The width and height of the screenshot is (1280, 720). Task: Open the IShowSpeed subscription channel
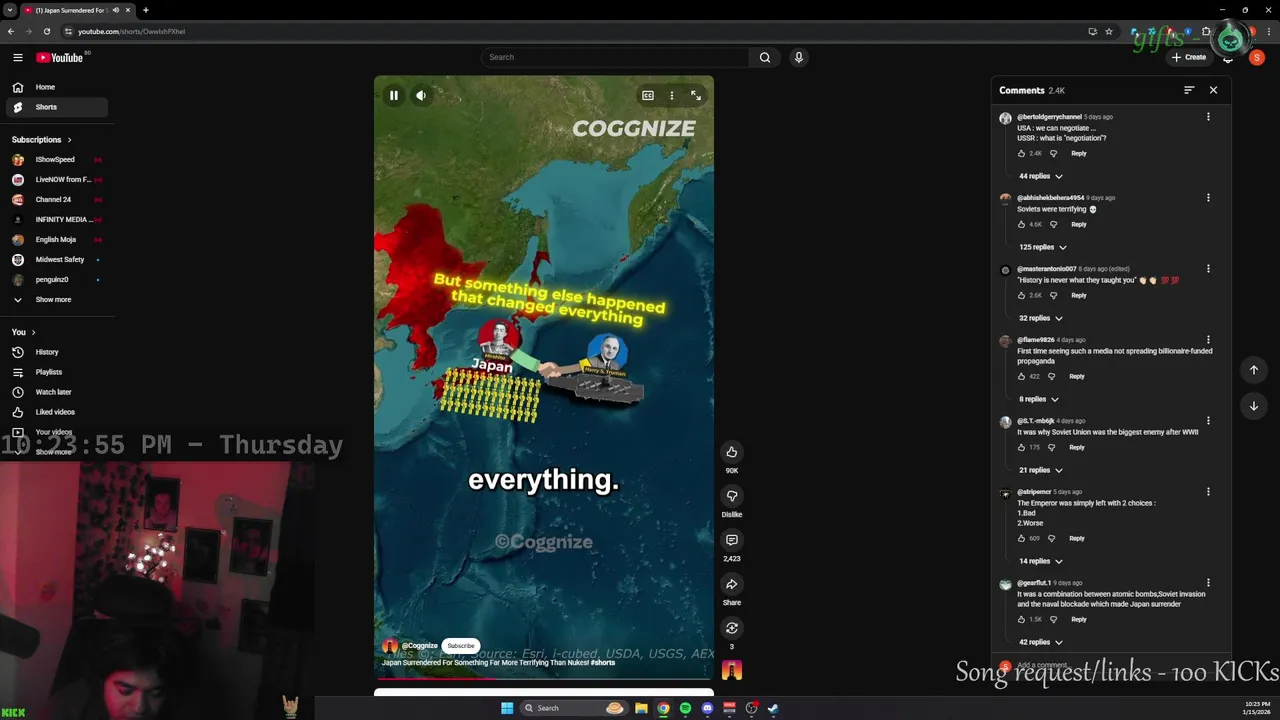pyautogui.click(x=57, y=160)
